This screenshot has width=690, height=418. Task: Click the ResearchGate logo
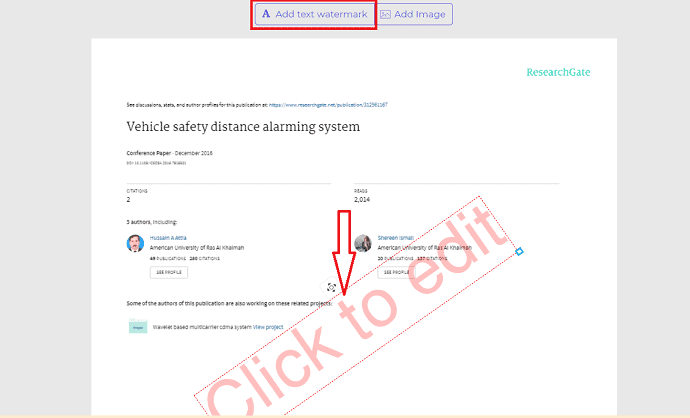coord(559,72)
